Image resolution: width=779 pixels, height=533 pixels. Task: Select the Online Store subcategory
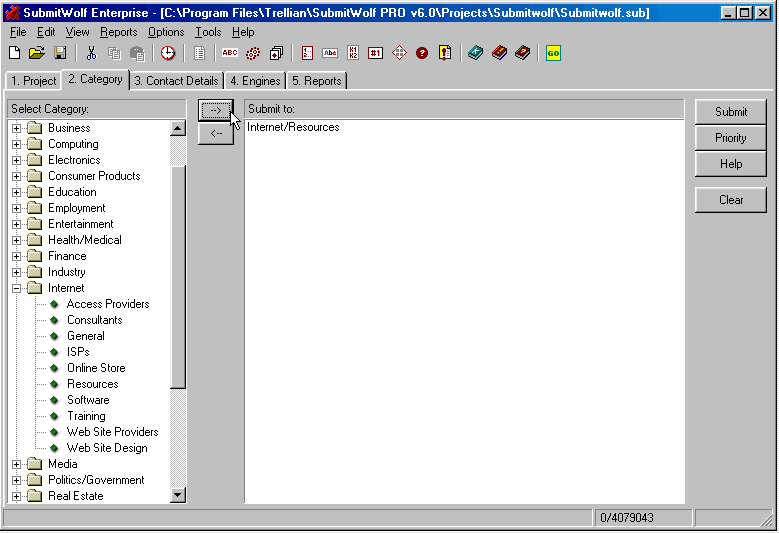tap(96, 368)
